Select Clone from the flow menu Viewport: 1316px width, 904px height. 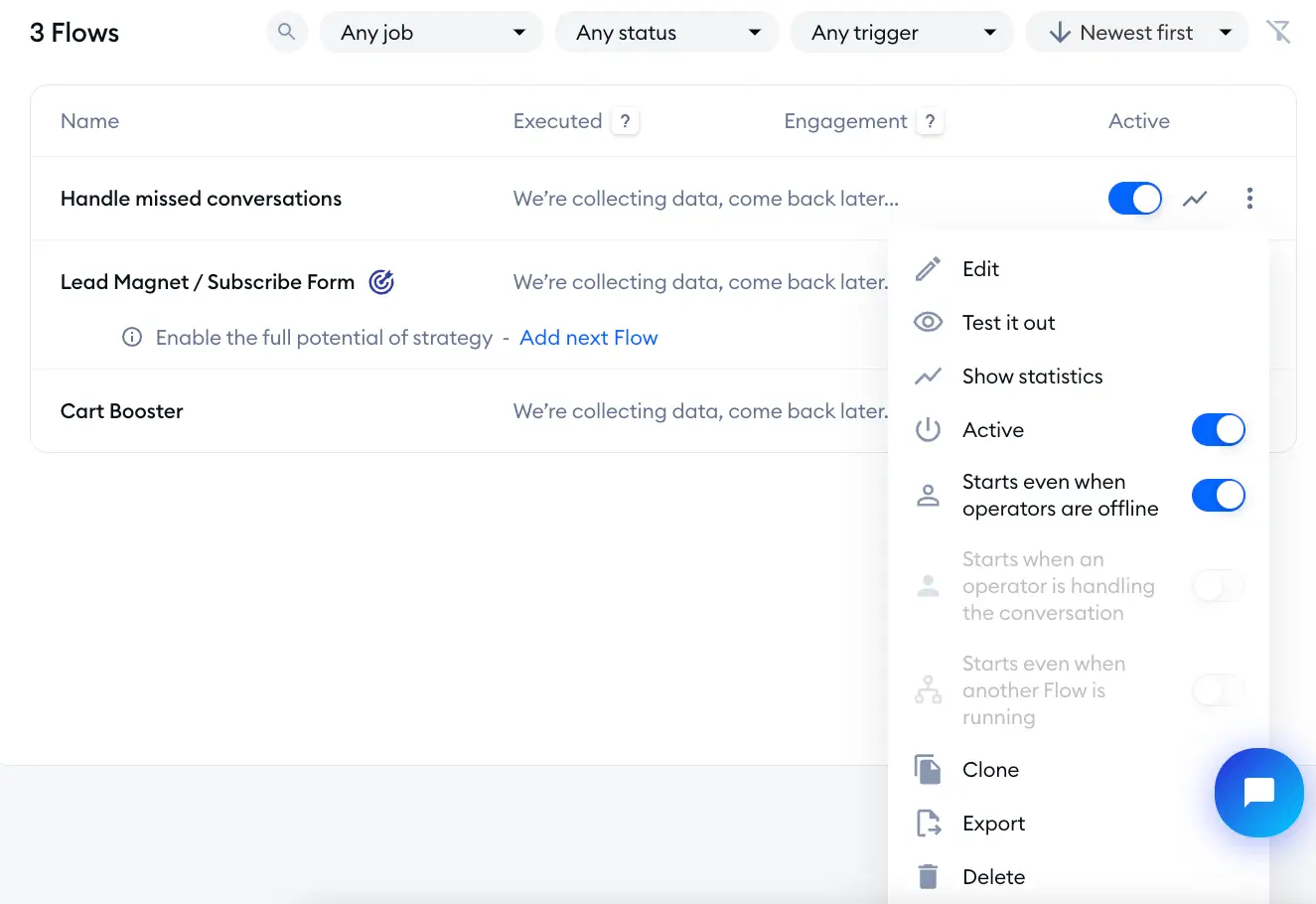pos(990,770)
